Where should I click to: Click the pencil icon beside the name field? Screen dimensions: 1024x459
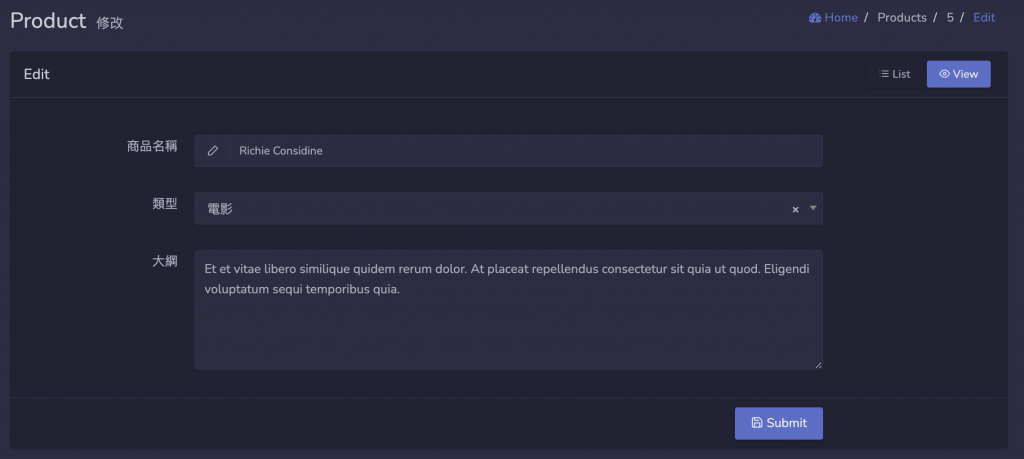click(x=212, y=151)
